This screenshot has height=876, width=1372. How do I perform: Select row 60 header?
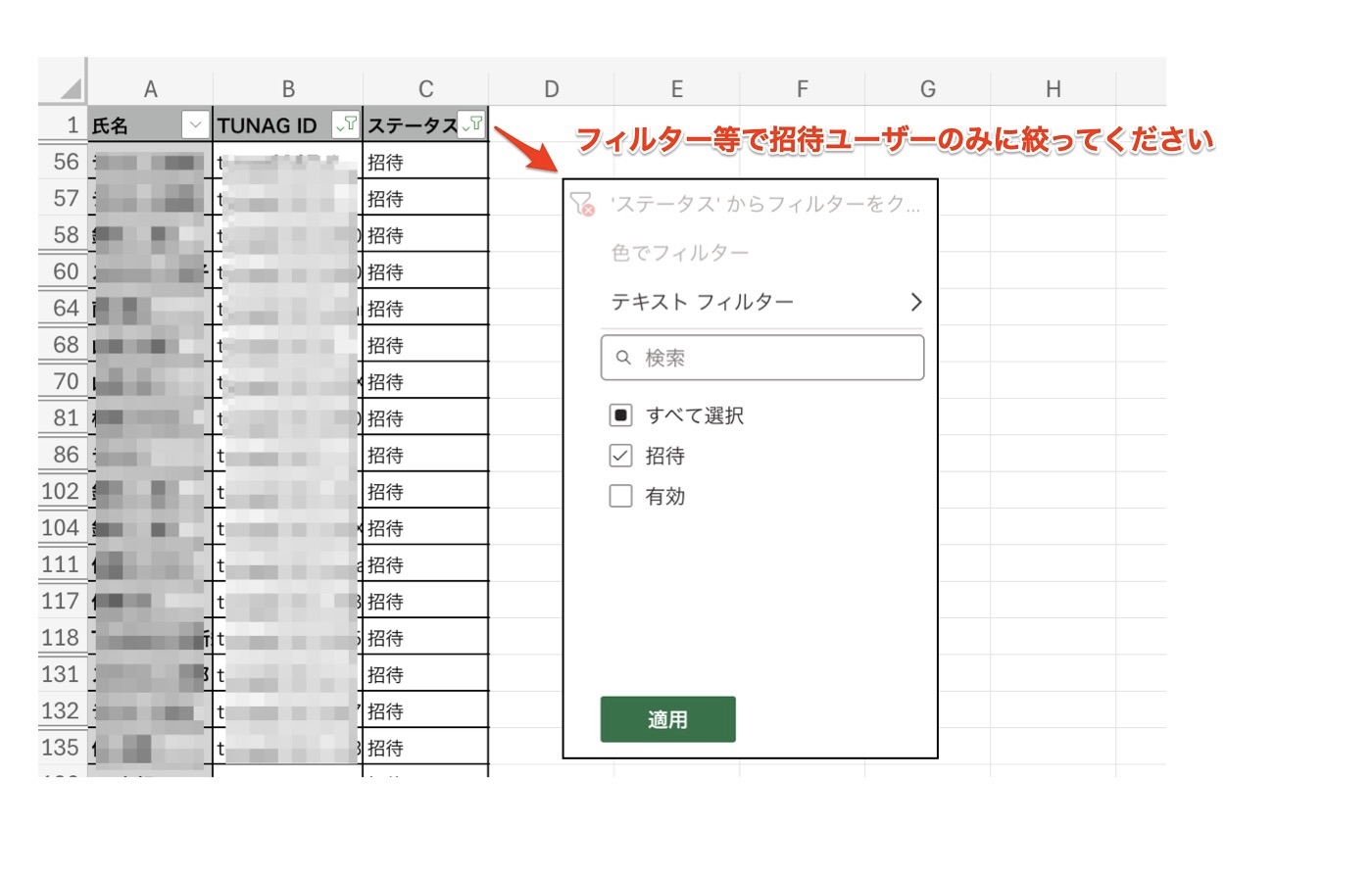point(63,271)
